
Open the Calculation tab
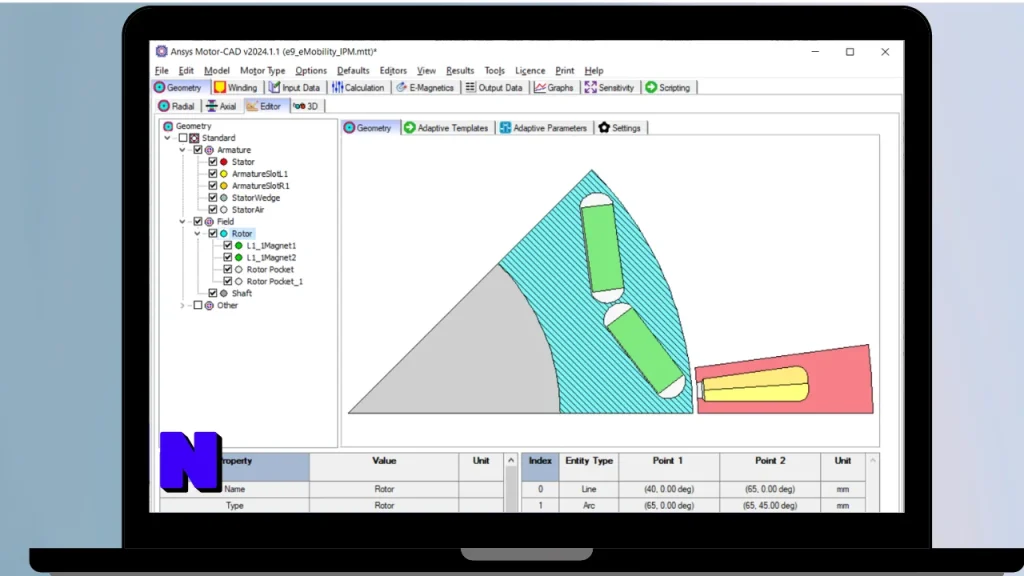coord(358,88)
